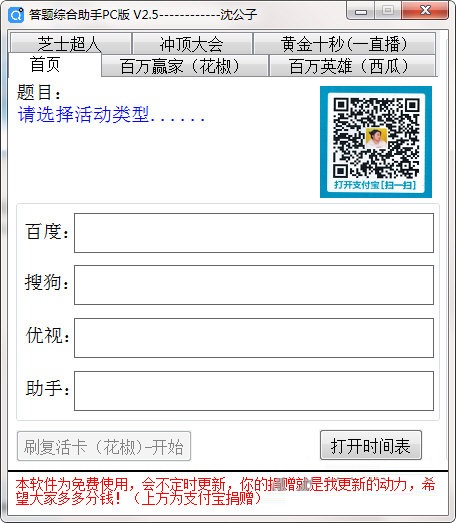
Task: Focus the 搜狗 result text field
Action: point(254,285)
